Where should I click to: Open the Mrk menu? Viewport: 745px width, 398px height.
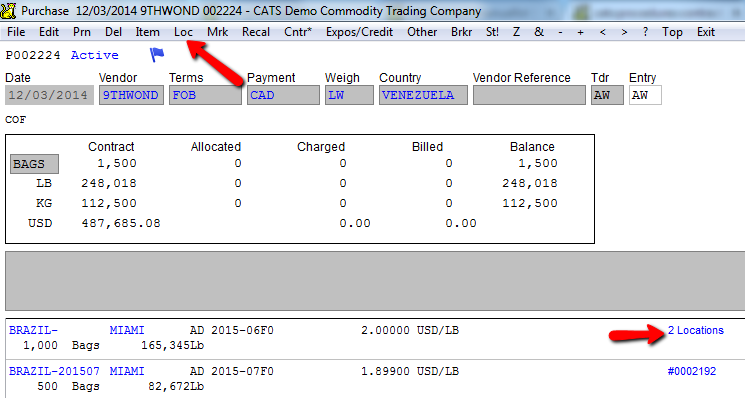point(218,32)
